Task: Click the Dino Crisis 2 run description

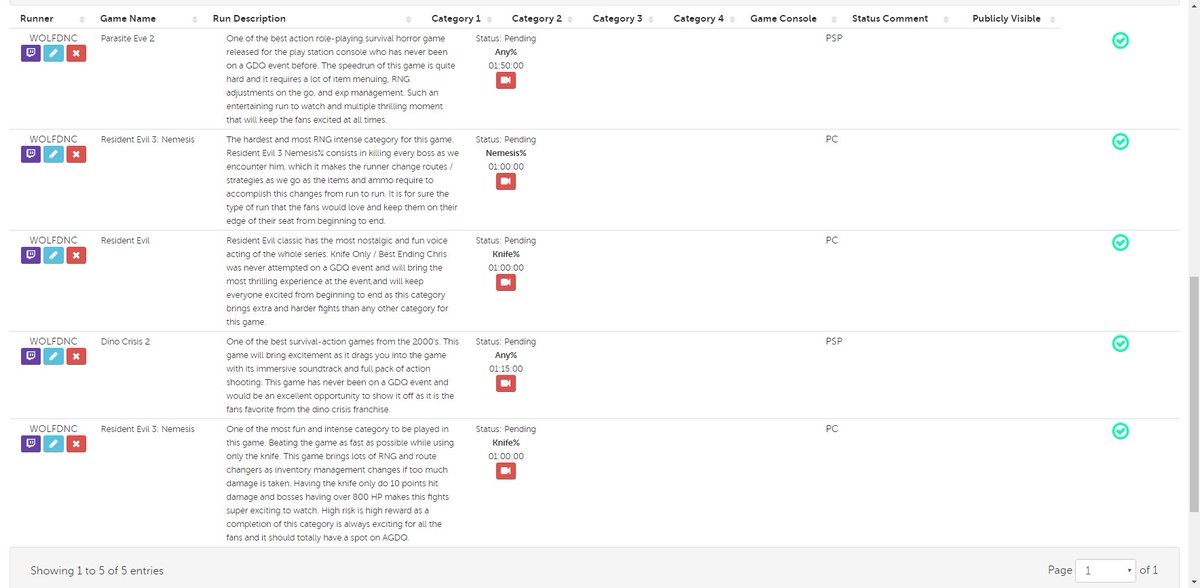Action: pos(343,375)
